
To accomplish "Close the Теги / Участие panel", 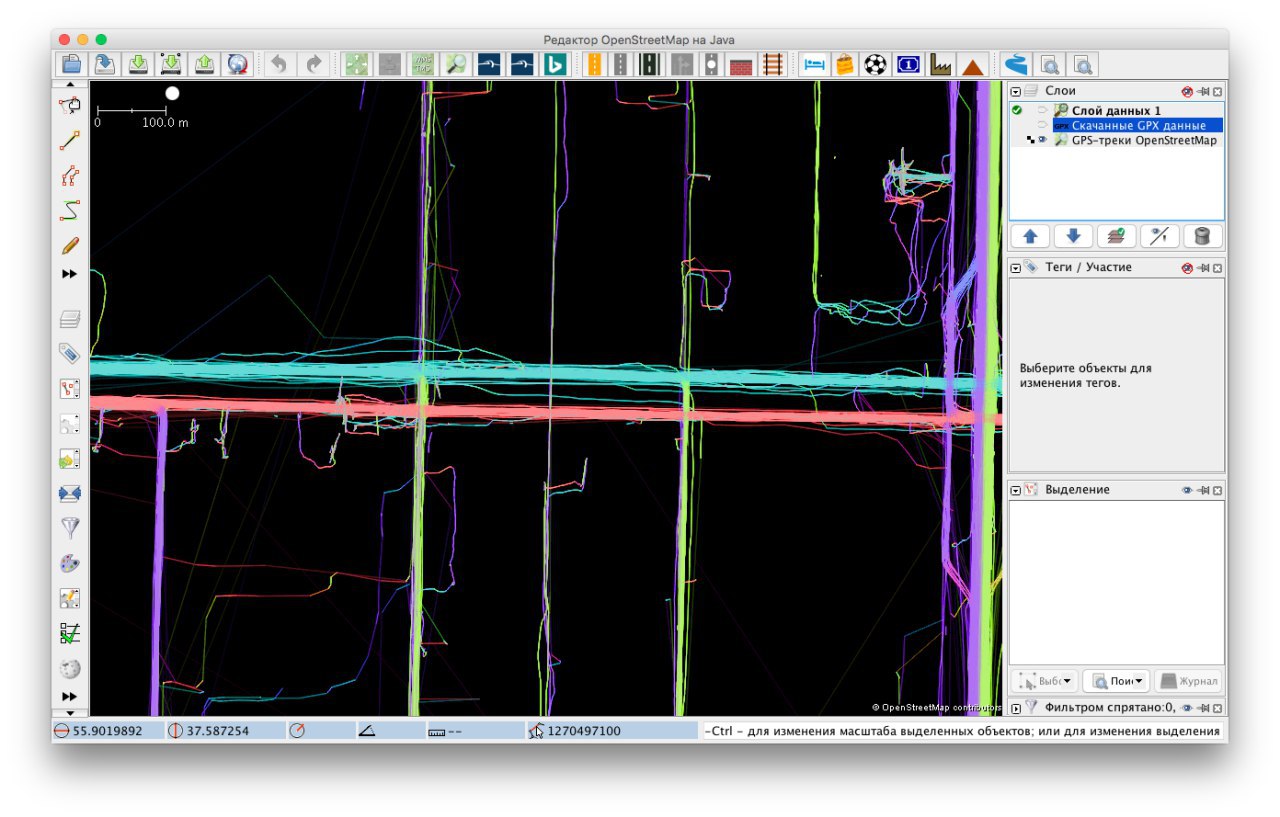I will click(x=1217, y=268).
